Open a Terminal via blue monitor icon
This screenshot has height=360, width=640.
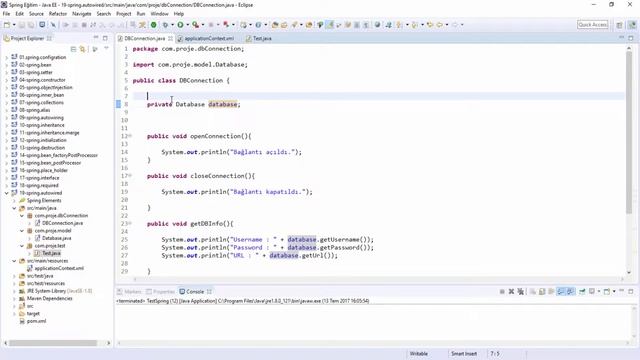[42, 25]
